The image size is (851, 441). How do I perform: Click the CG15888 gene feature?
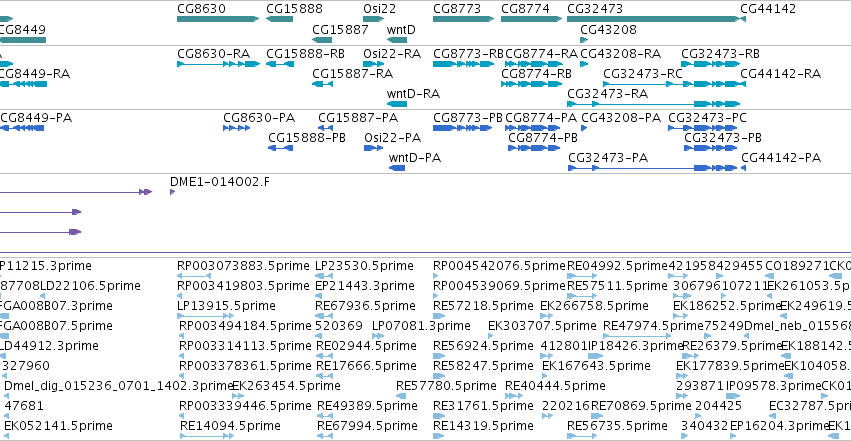(280, 19)
